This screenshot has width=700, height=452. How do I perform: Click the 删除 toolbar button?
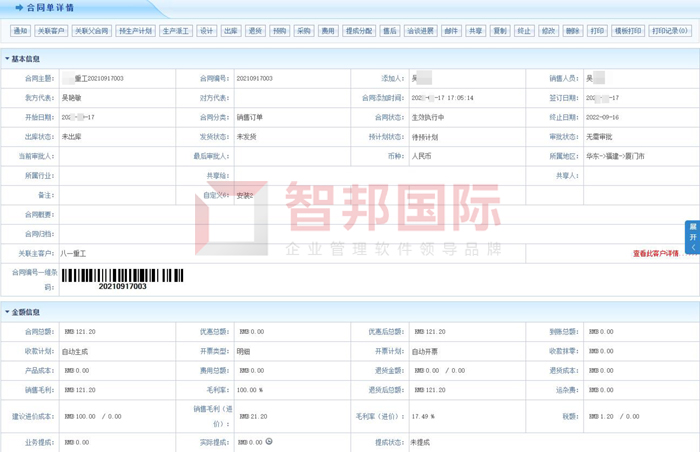click(573, 31)
